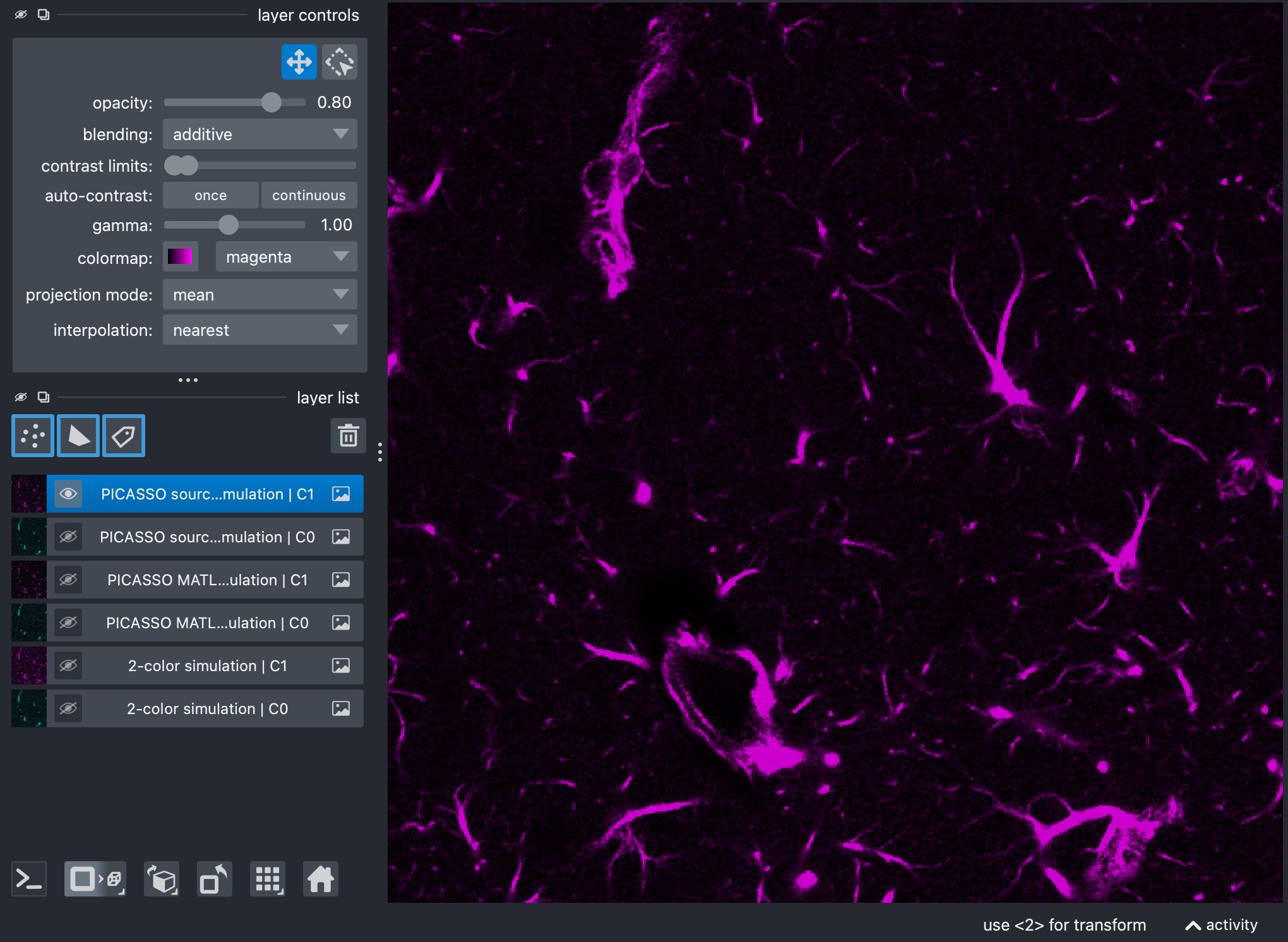Click thumbnail of PICASSO source C1 layer
This screenshot has width=1288, height=942.
(29, 494)
